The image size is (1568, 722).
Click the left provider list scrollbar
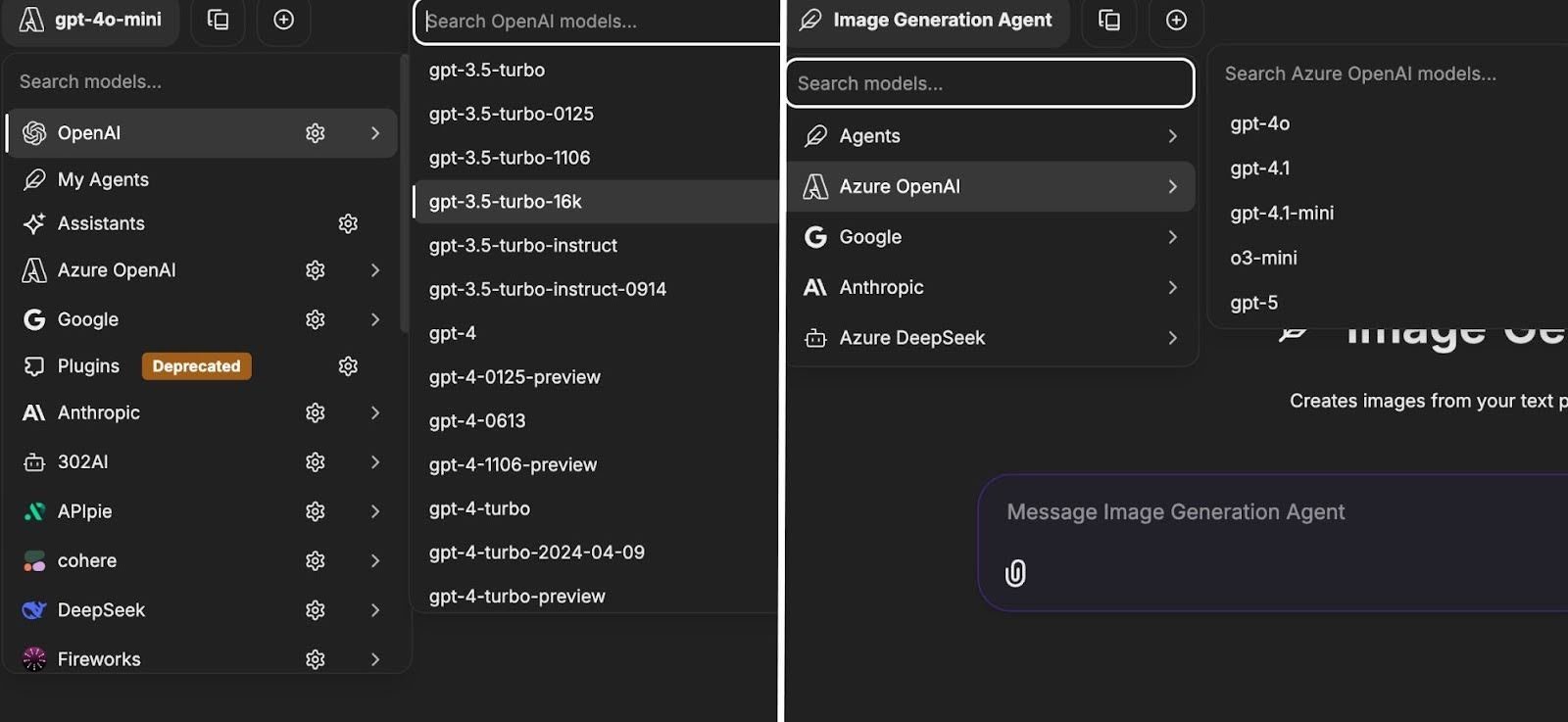point(404,193)
